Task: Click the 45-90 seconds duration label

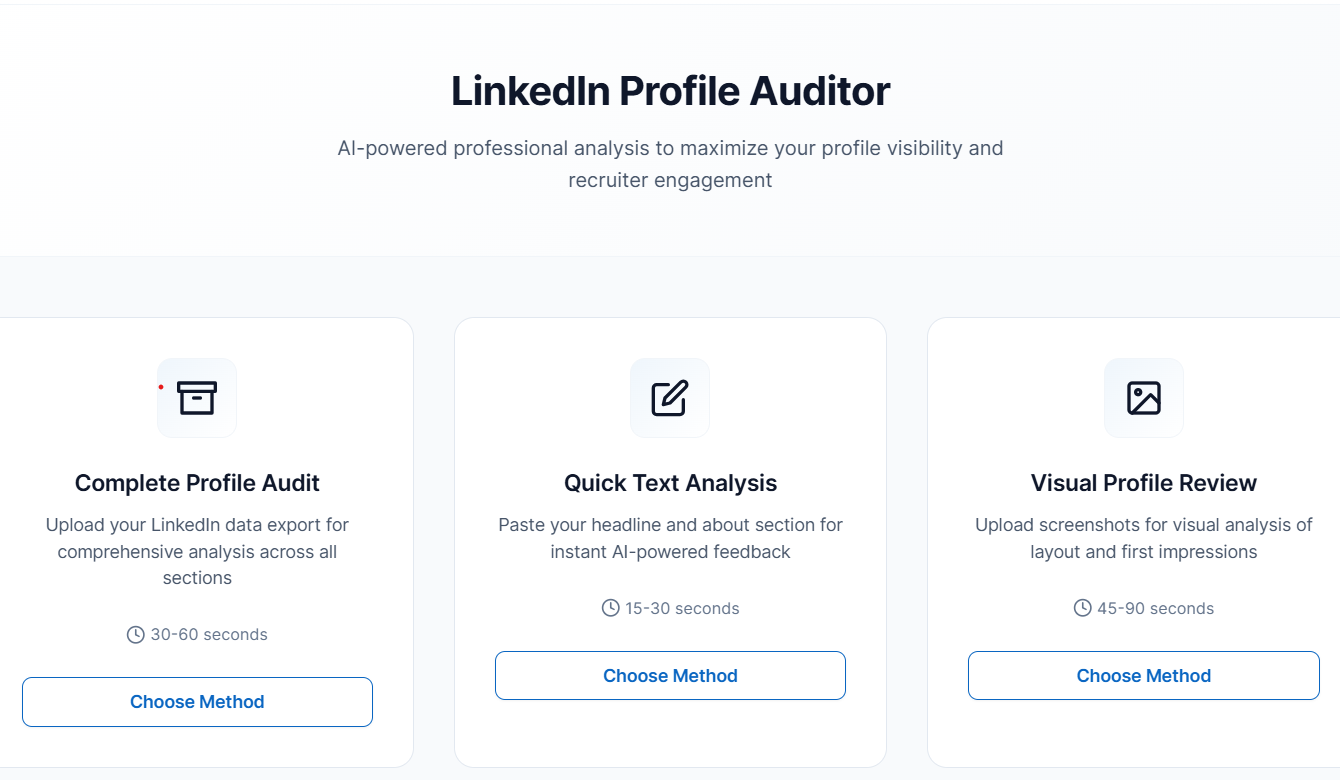Action: click(x=1155, y=608)
